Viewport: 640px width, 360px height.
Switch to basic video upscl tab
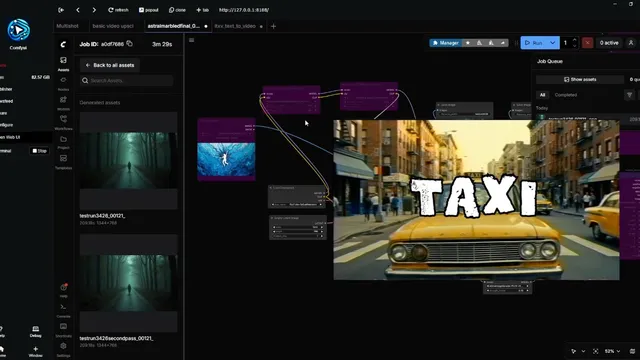click(113, 26)
